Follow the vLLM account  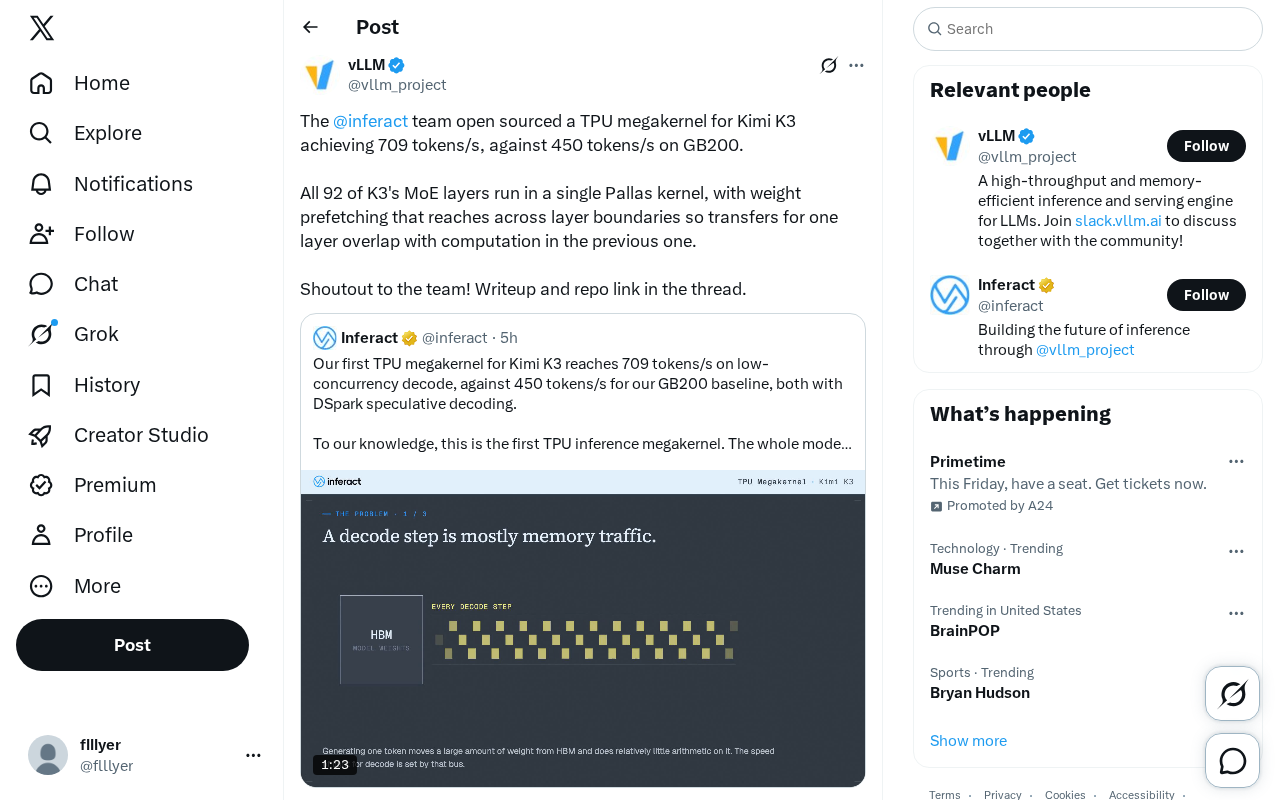tap(1206, 146)
